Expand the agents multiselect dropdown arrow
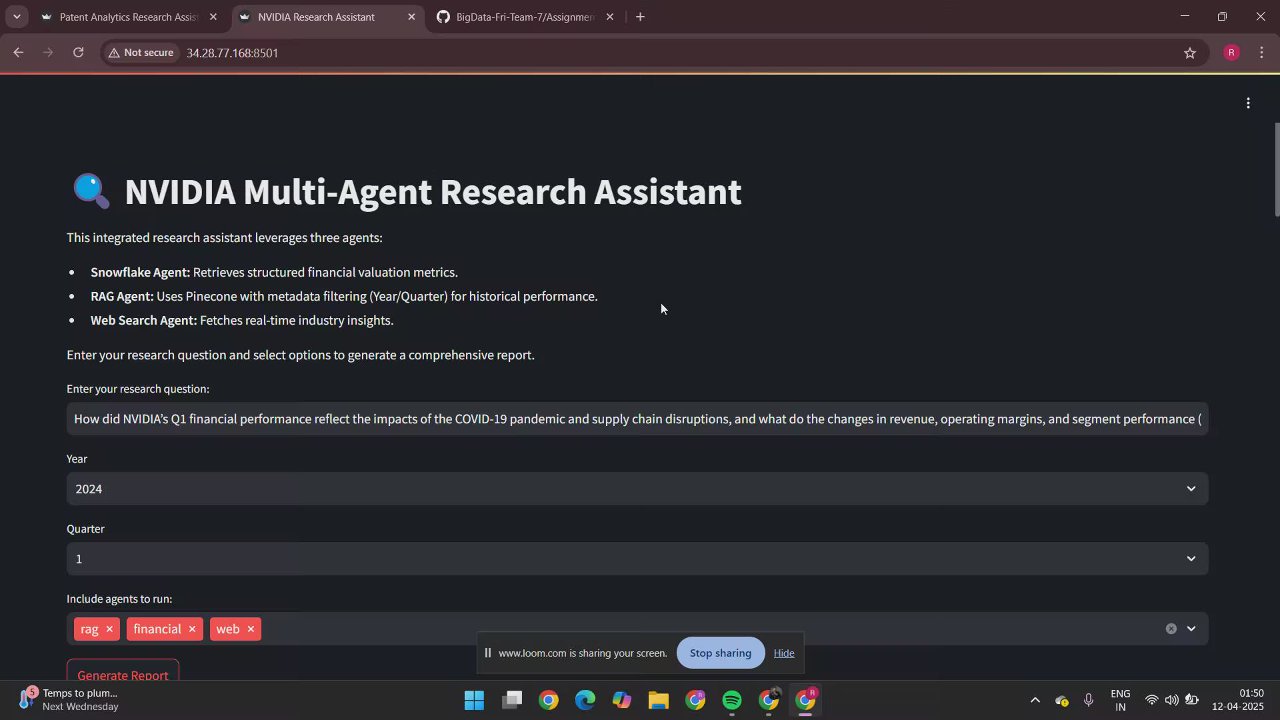The image size is (1280, 720). coord(1191,629)
